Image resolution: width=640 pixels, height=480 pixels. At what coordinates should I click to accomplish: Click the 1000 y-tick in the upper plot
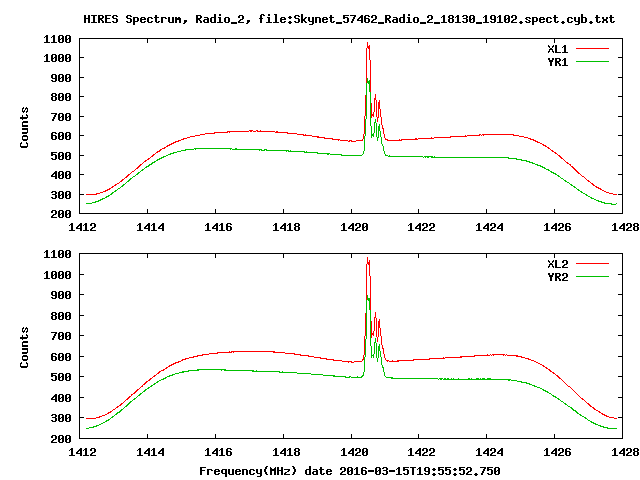57,58
